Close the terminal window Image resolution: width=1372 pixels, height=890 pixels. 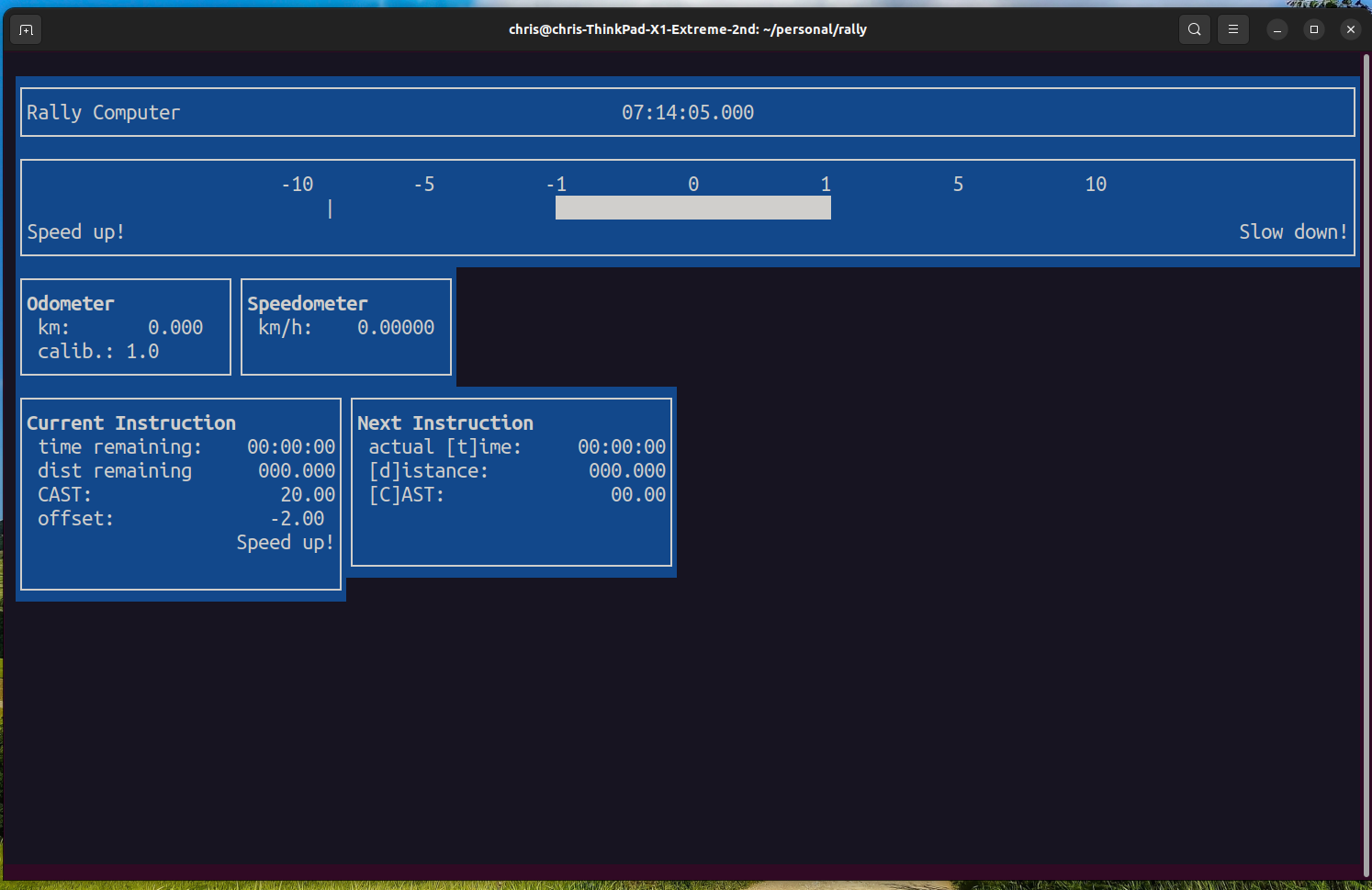pos(1350,29)
